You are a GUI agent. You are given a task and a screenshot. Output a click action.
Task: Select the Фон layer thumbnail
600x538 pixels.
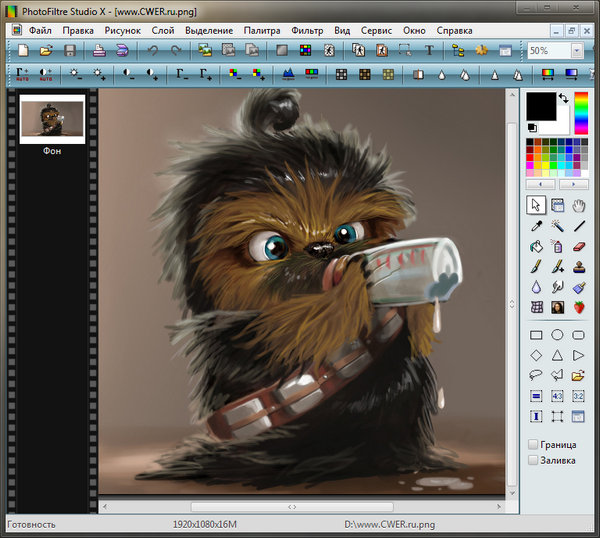click(x=52, y=119)
